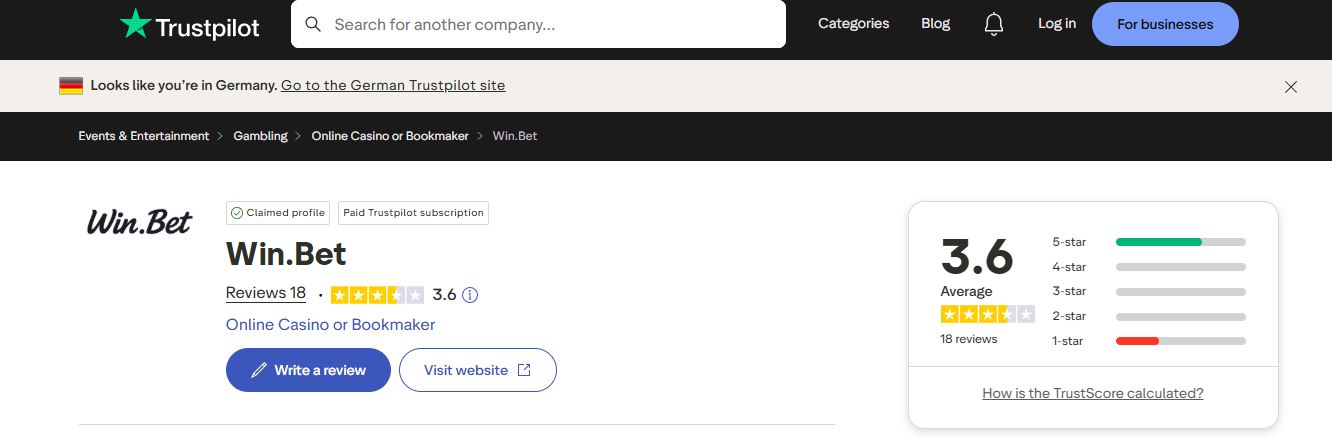Image resolution: width=1332 pixels, height=437 pixels.
Task: Open the Categories menu
Action: [853, 24]
